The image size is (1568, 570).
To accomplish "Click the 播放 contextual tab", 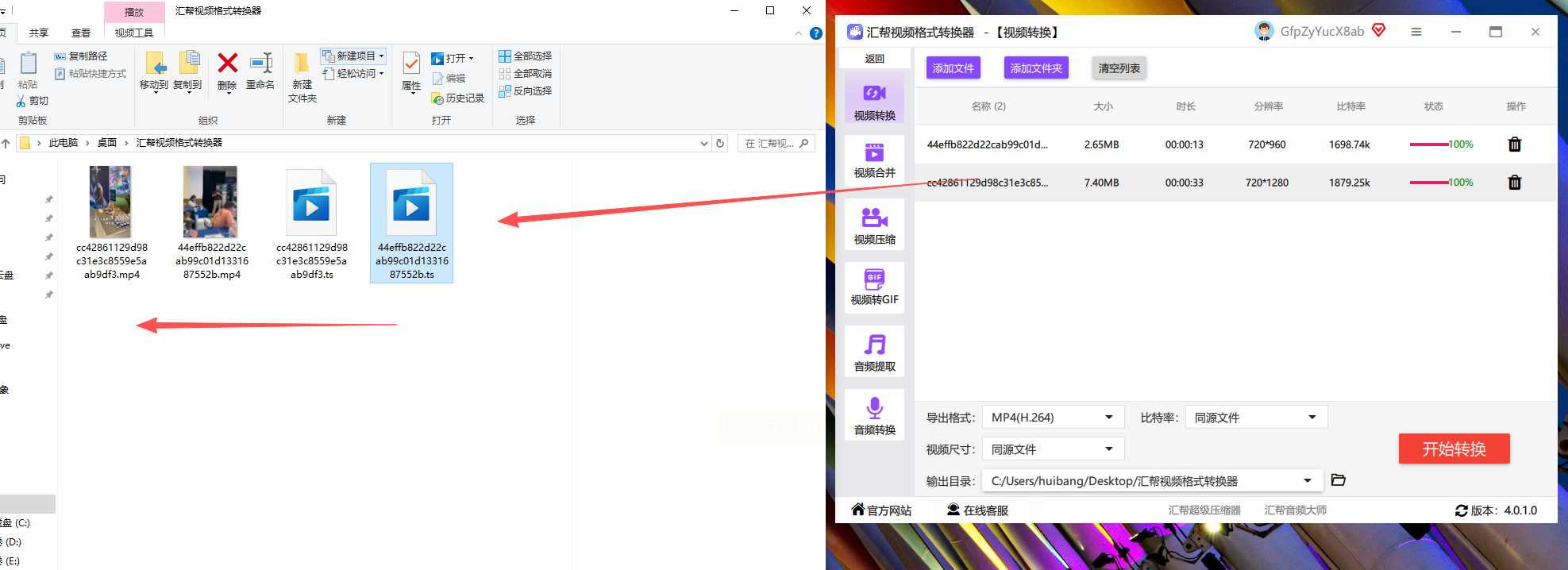I will coord(134,12).
